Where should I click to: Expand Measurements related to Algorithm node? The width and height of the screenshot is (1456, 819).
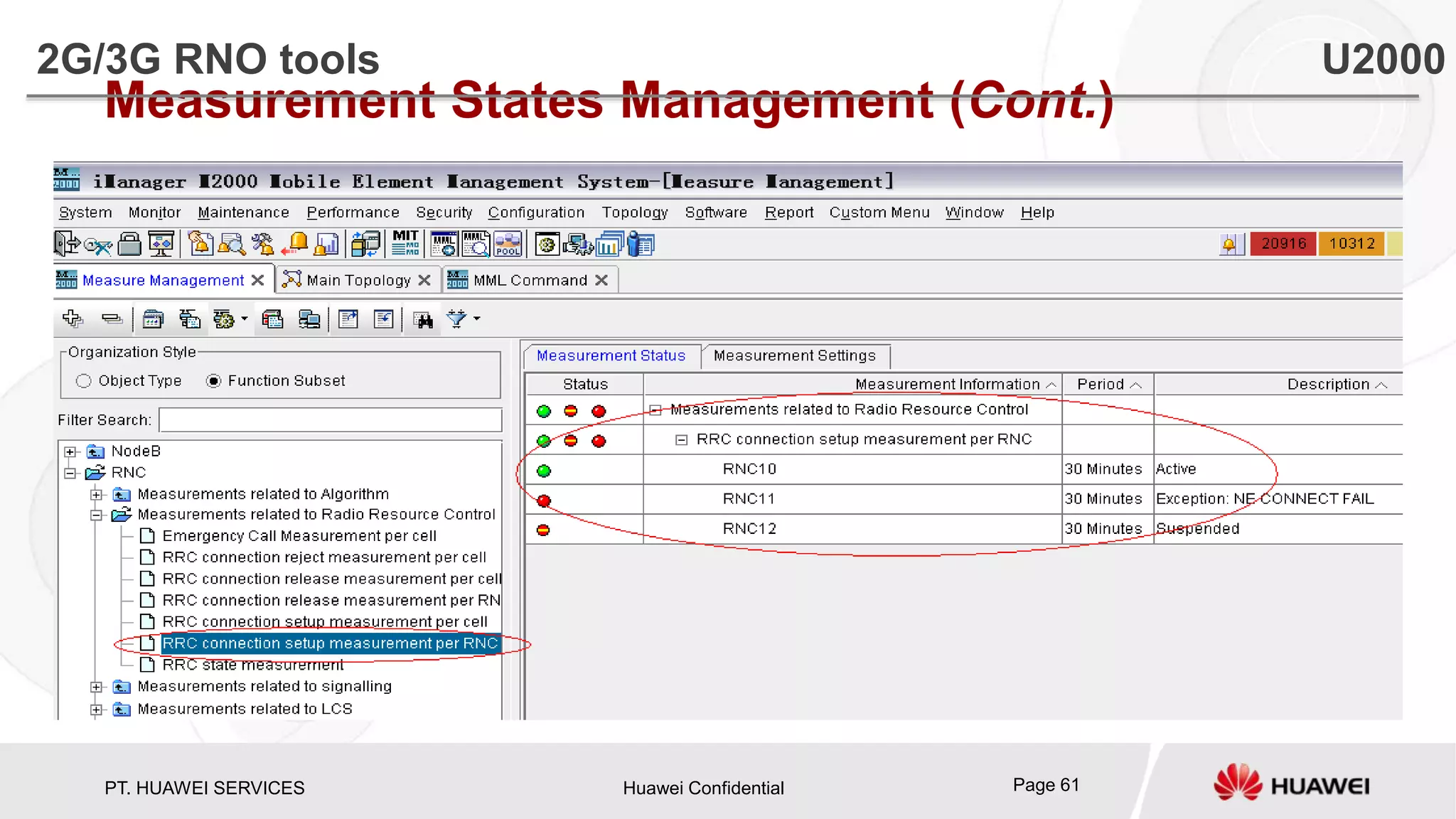pyautogui.click(x=97, y=495)
